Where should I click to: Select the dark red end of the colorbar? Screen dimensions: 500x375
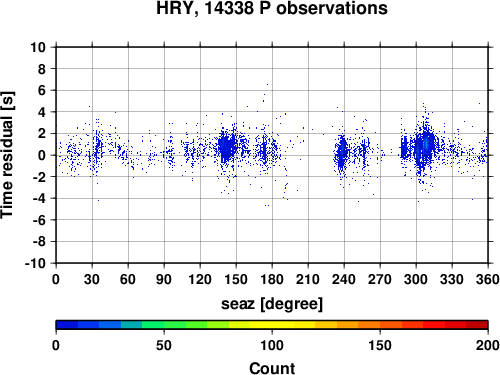477,325
